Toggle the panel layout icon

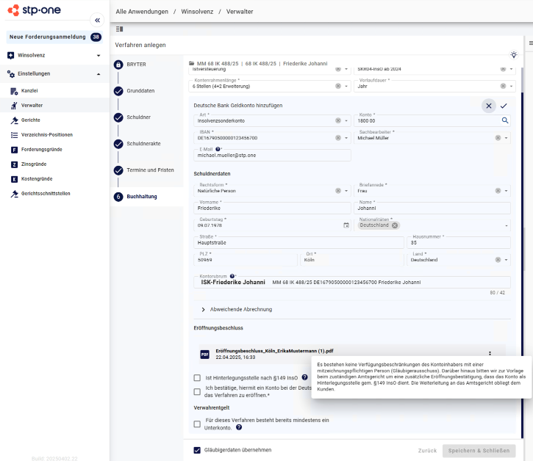tap(119, 29)
